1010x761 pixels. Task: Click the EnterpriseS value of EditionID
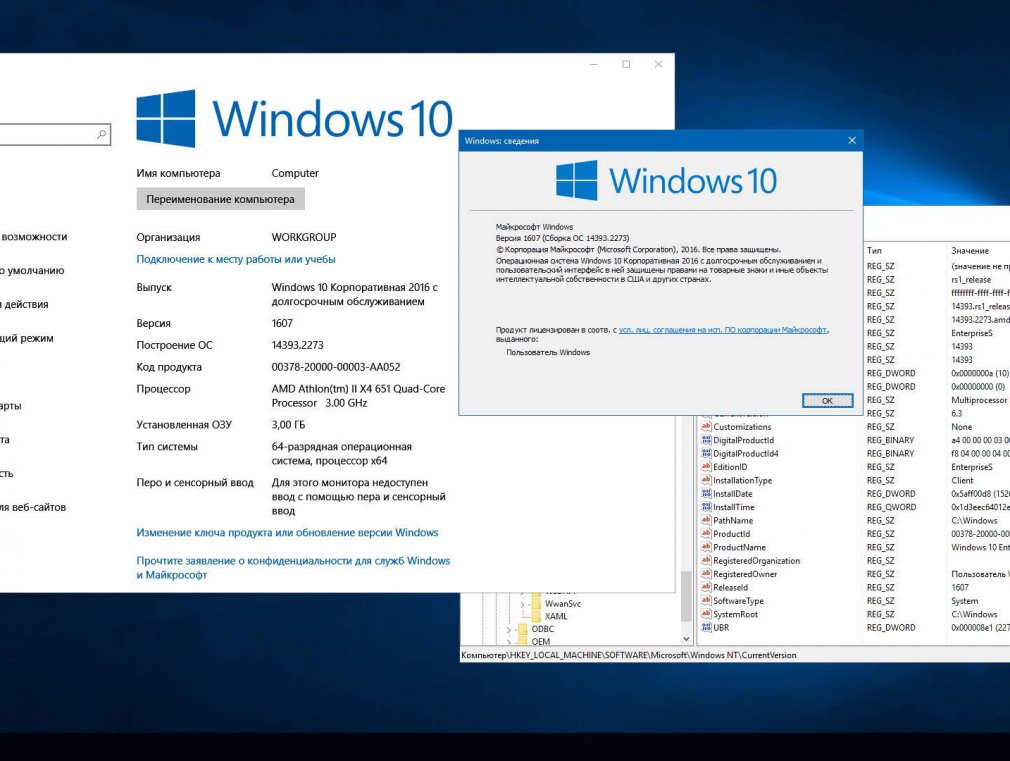click(x=971, y=467)
